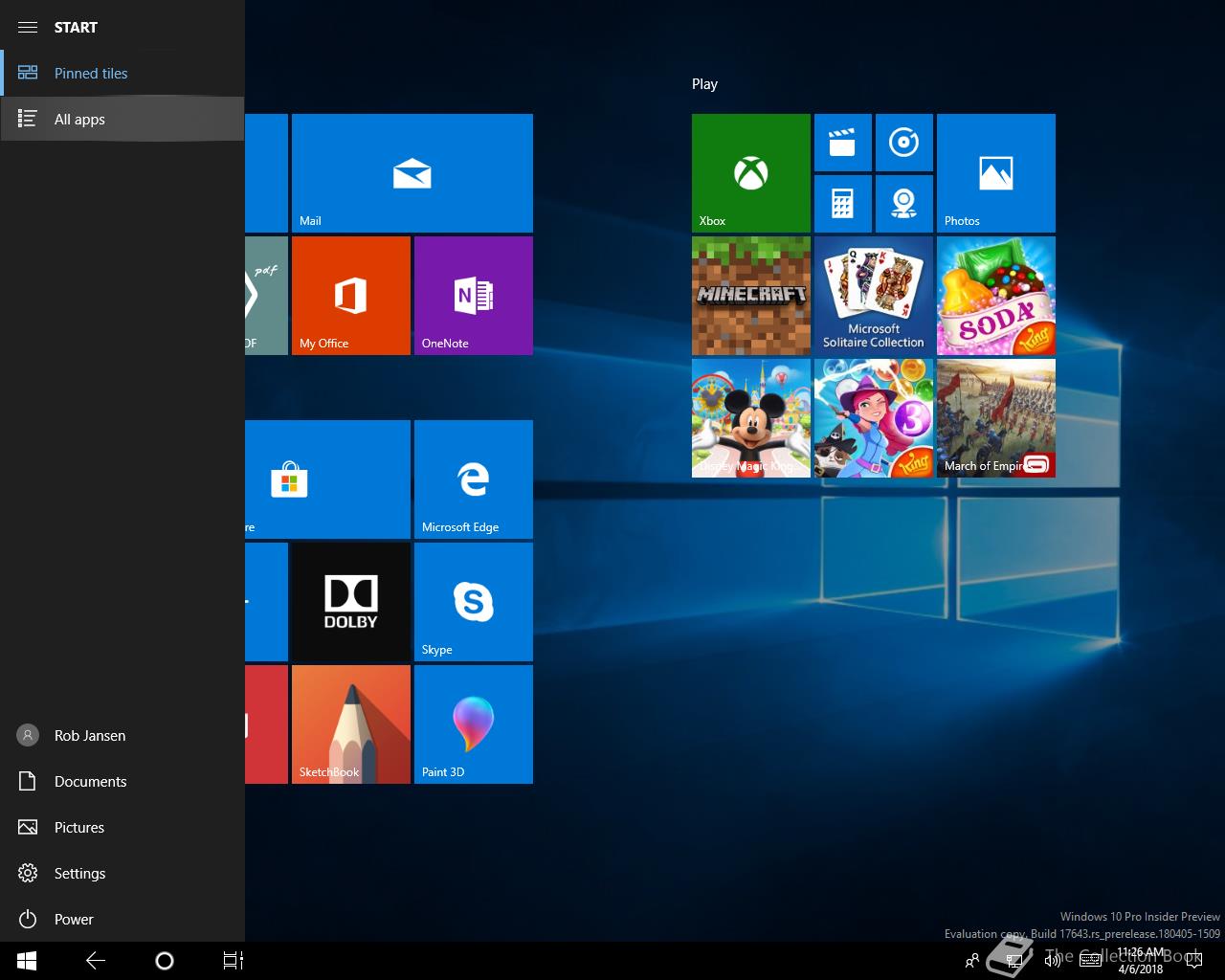Open SketchBook tile

pyautogui.click(x=350, y=724)
